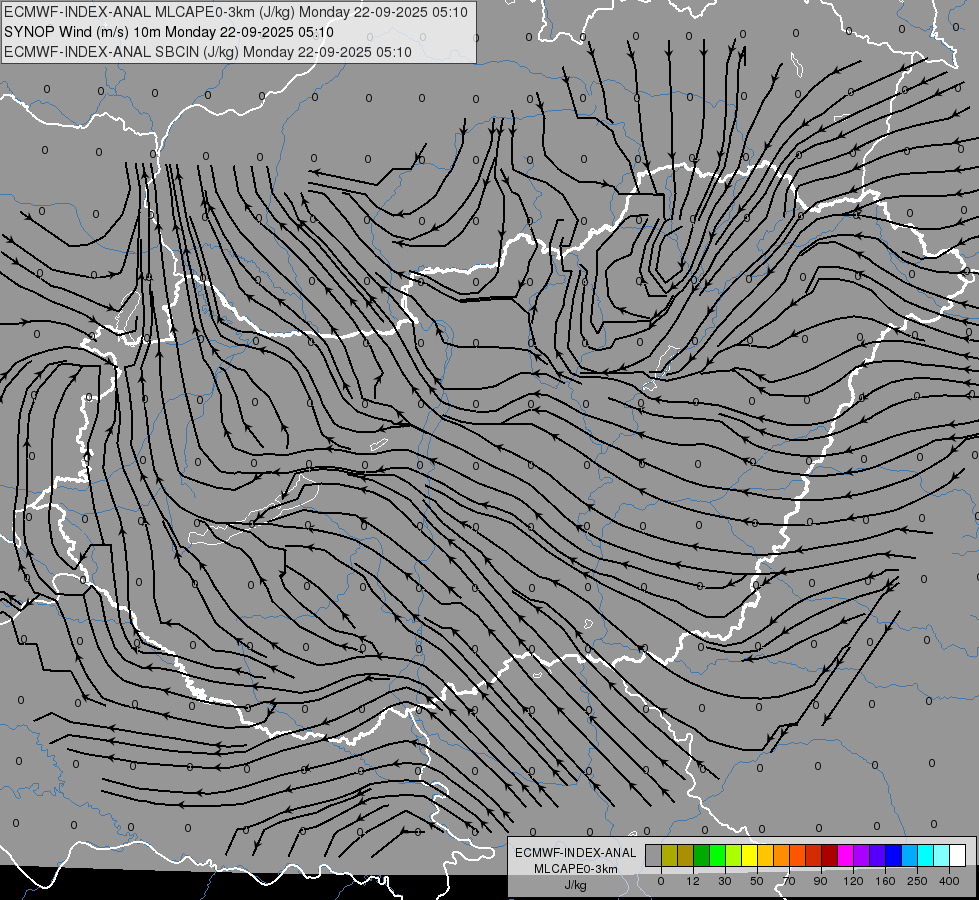Select the olive legend swatch

pos(670,855)
